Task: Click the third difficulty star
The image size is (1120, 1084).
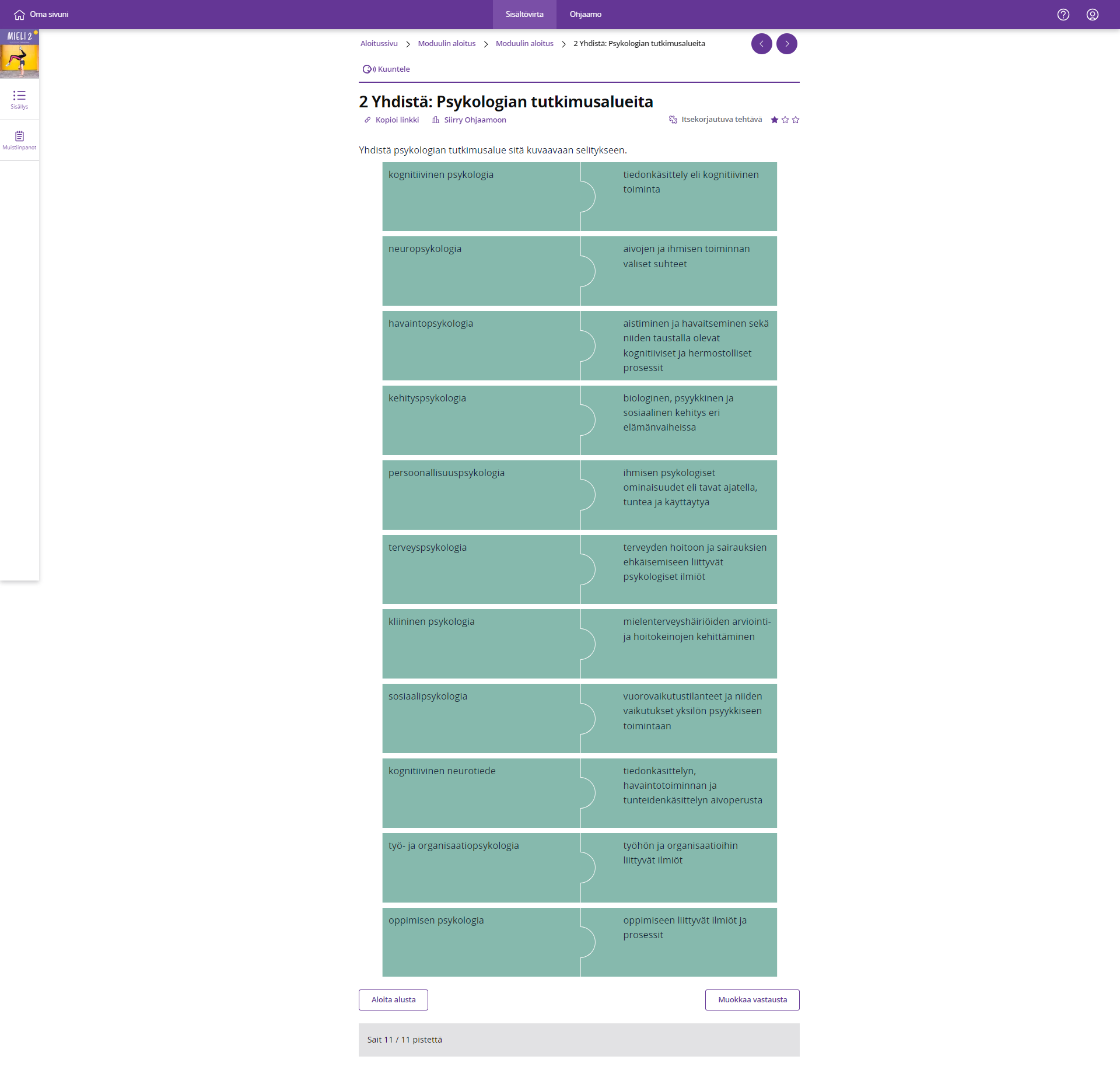Action: pyautogui.click(x=796, y=120)
